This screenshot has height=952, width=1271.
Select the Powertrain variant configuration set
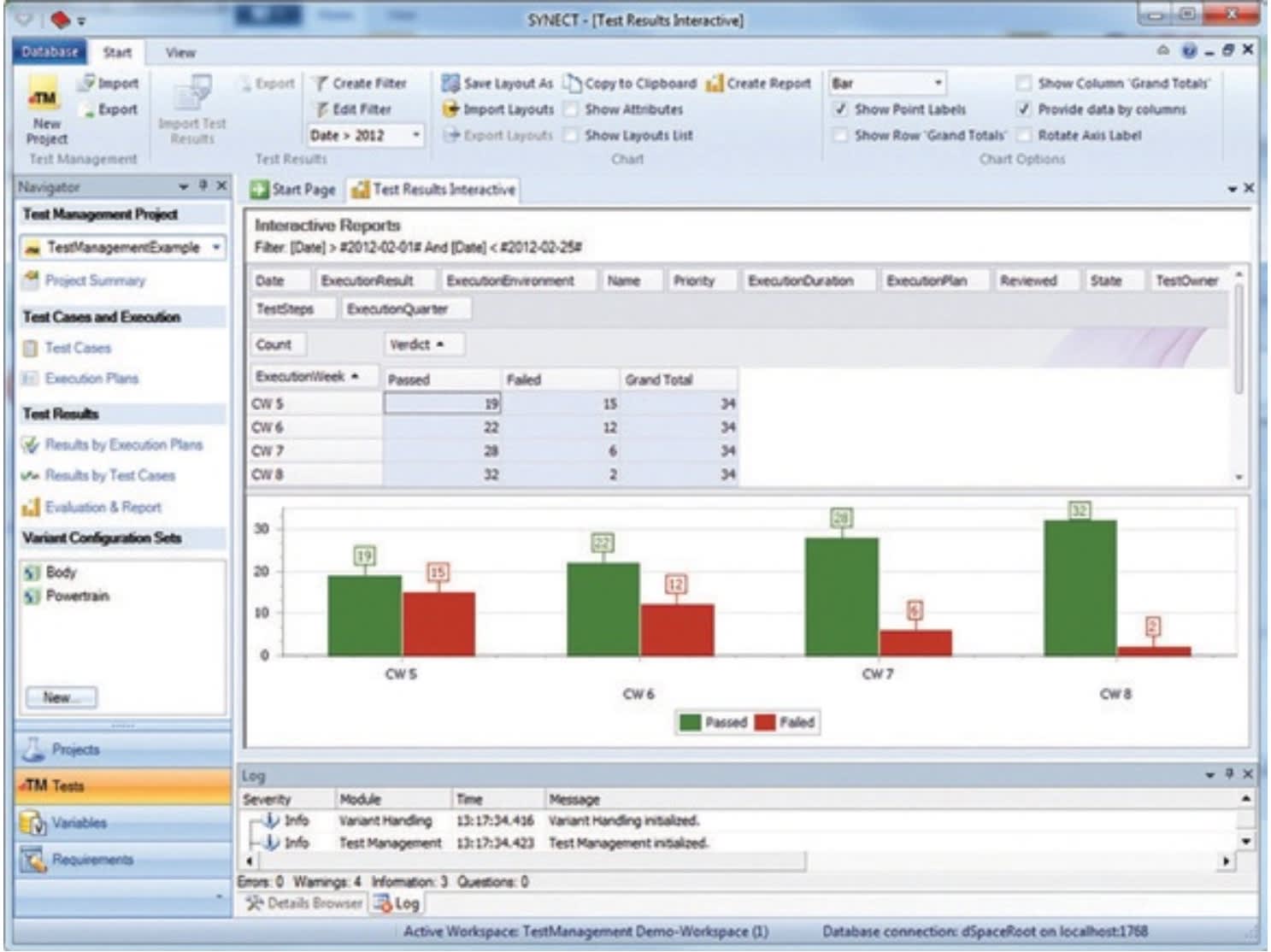pyautogui.click(x=77, y=596)
